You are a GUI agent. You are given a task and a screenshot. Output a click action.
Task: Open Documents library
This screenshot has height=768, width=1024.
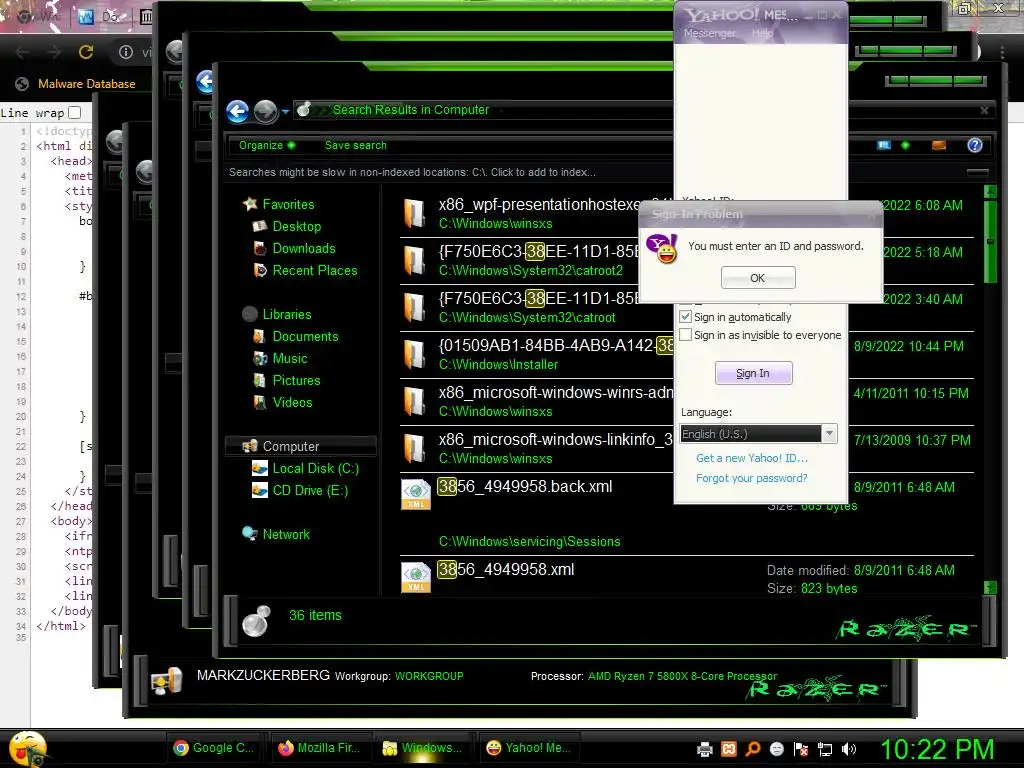pyautogui.click(x=305, y=336)
